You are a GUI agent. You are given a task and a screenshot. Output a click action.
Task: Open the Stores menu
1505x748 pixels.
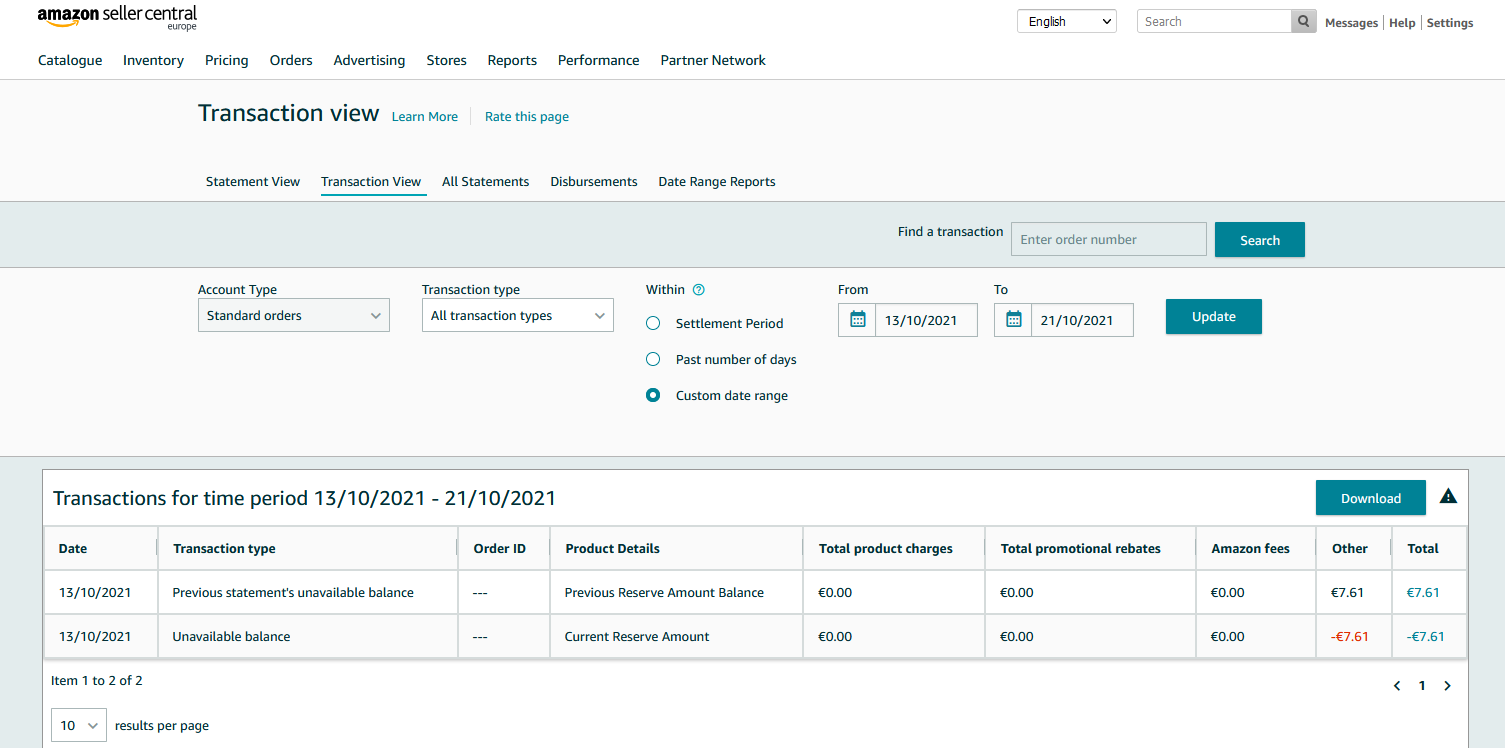click(x=446, y=60)
